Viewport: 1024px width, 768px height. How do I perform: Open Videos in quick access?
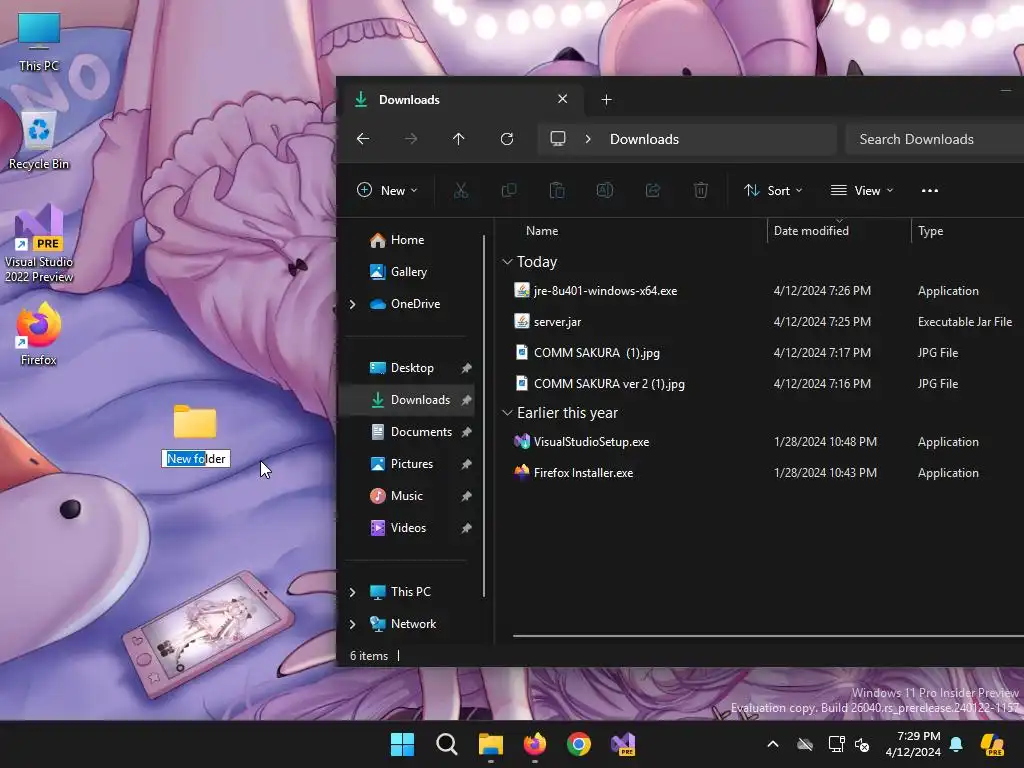pyautogui.click(x=411, y=528)
